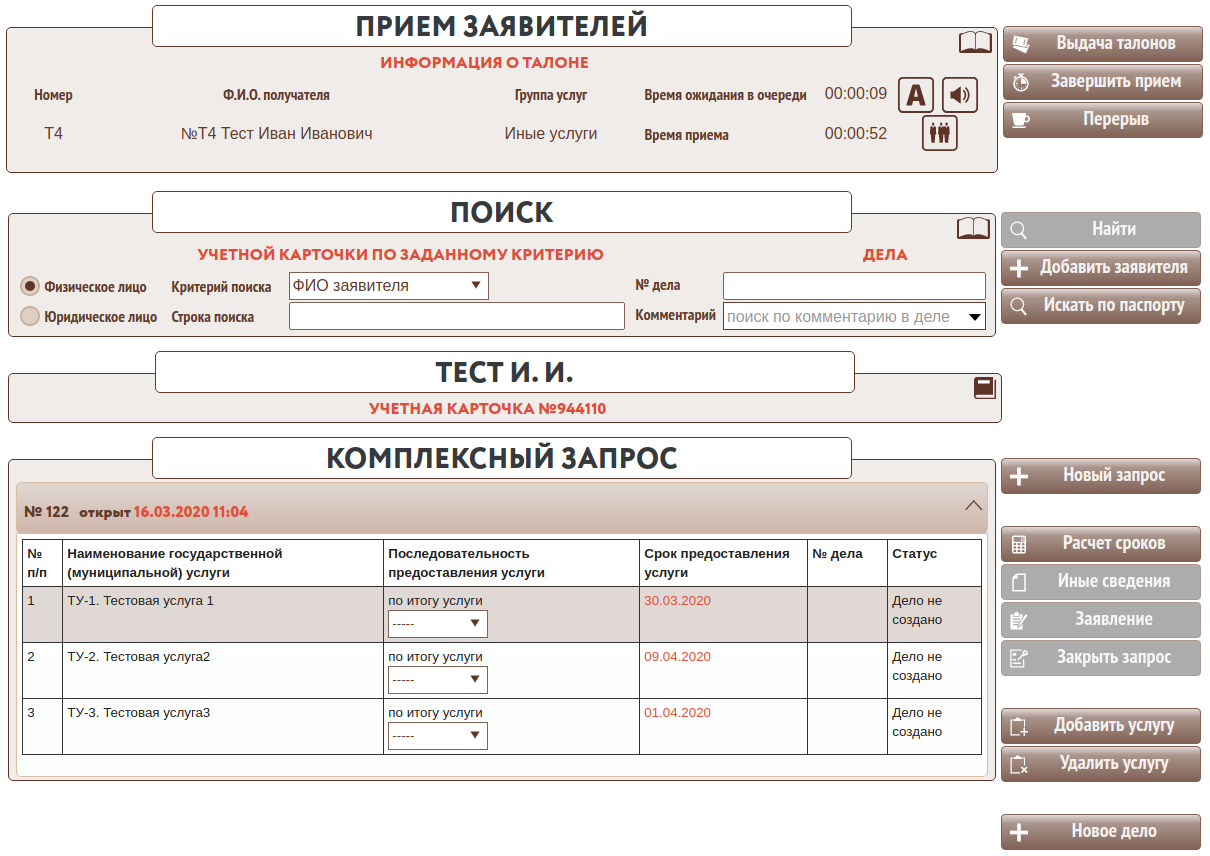
Task: Open the Комментарий search dropdown
Action: pyautogui.click(x=853, y=317)
